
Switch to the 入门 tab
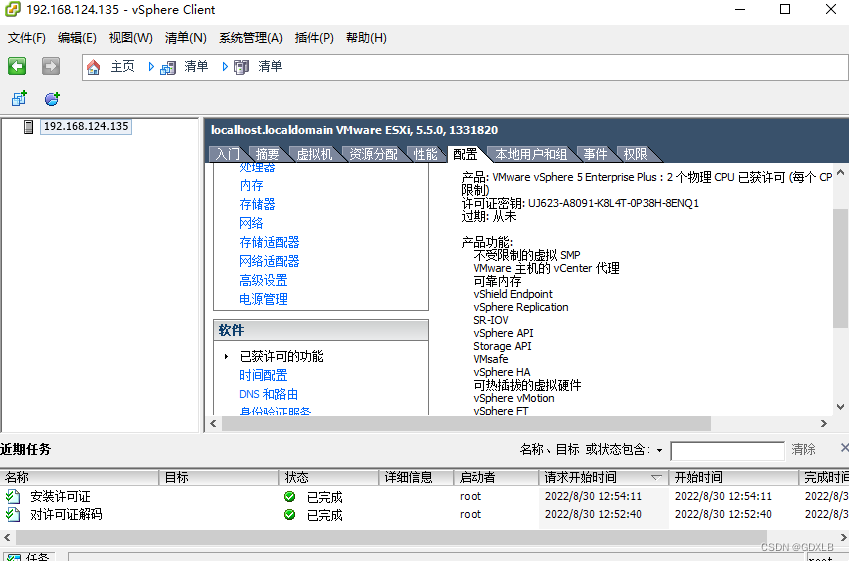227,154
